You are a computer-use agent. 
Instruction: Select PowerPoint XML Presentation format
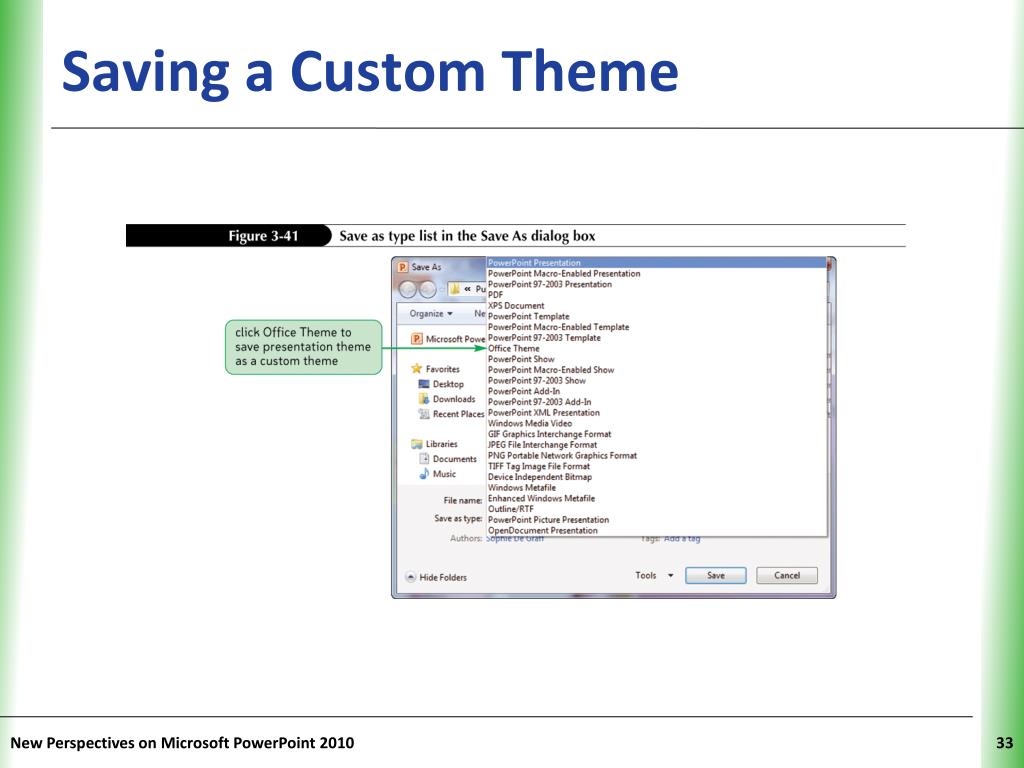click(x=656, y=413)
